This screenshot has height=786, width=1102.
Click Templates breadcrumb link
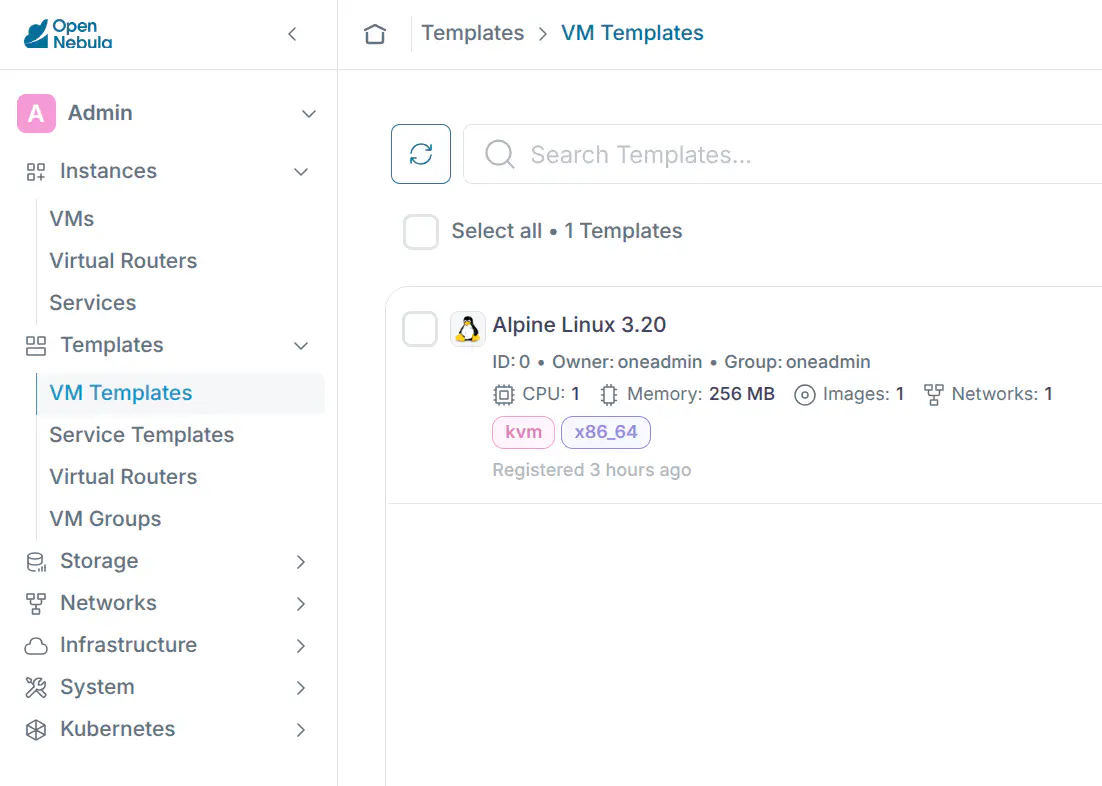tap(472, 33)
